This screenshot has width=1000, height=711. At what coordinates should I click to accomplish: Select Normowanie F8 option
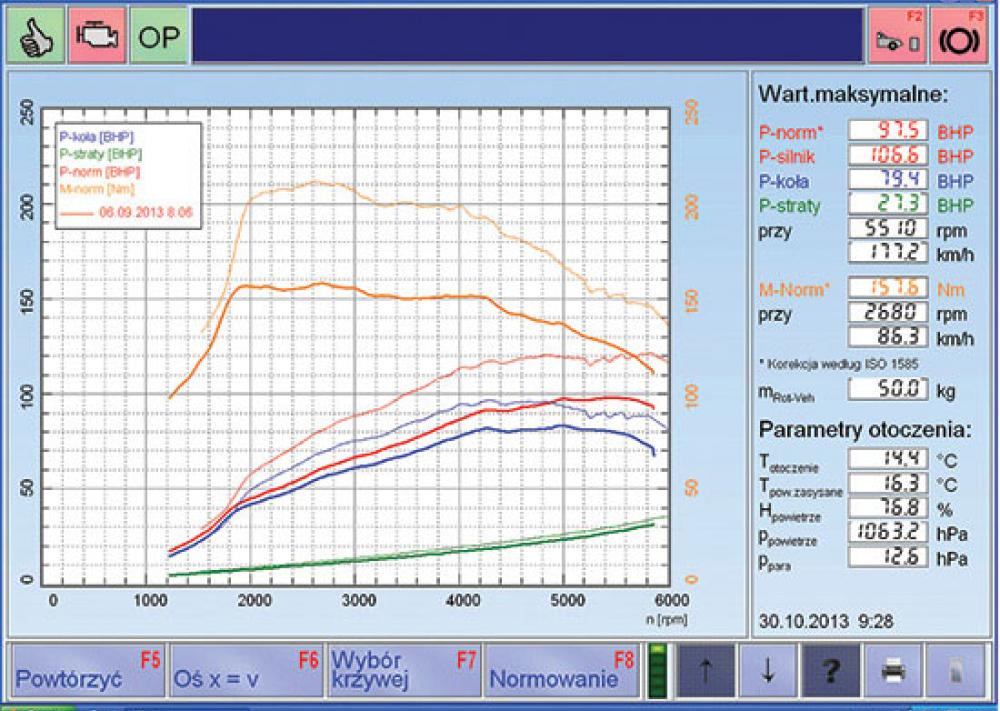561,670
